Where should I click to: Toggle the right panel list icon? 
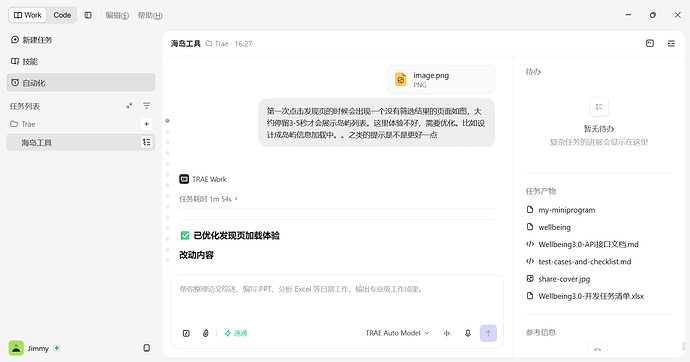[671, 43]
